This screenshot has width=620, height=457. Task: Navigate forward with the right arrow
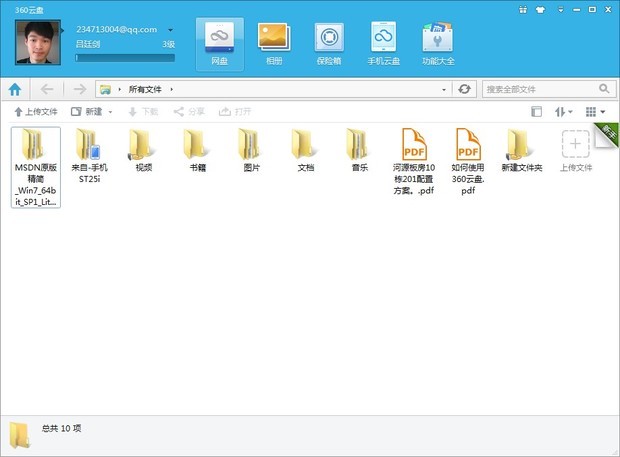point(79,89)
